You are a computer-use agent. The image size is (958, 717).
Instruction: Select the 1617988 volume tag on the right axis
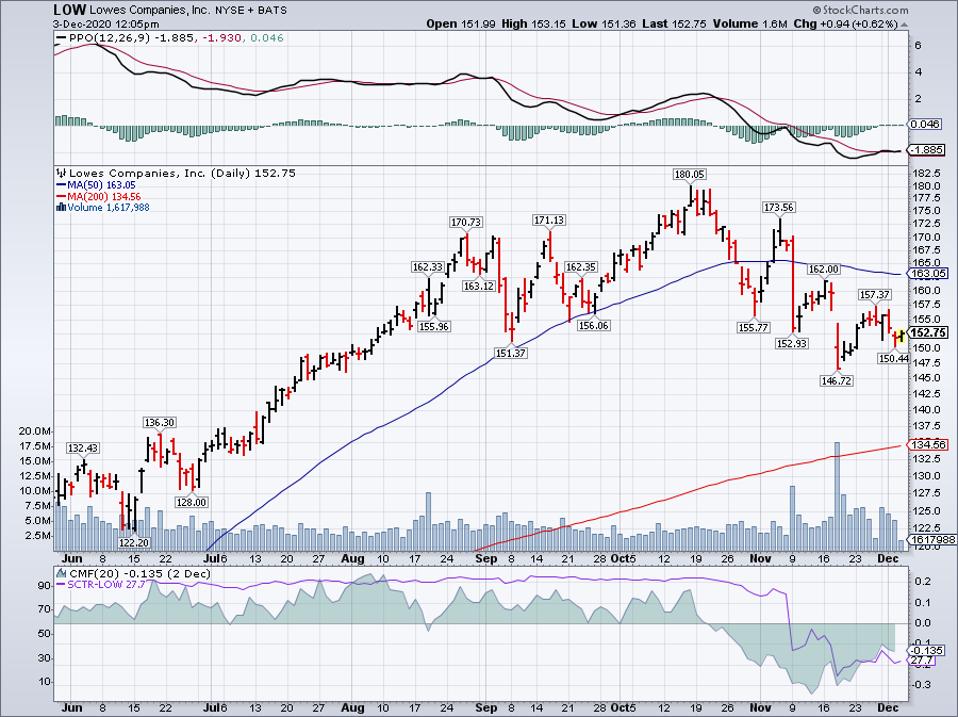[932, 540]
